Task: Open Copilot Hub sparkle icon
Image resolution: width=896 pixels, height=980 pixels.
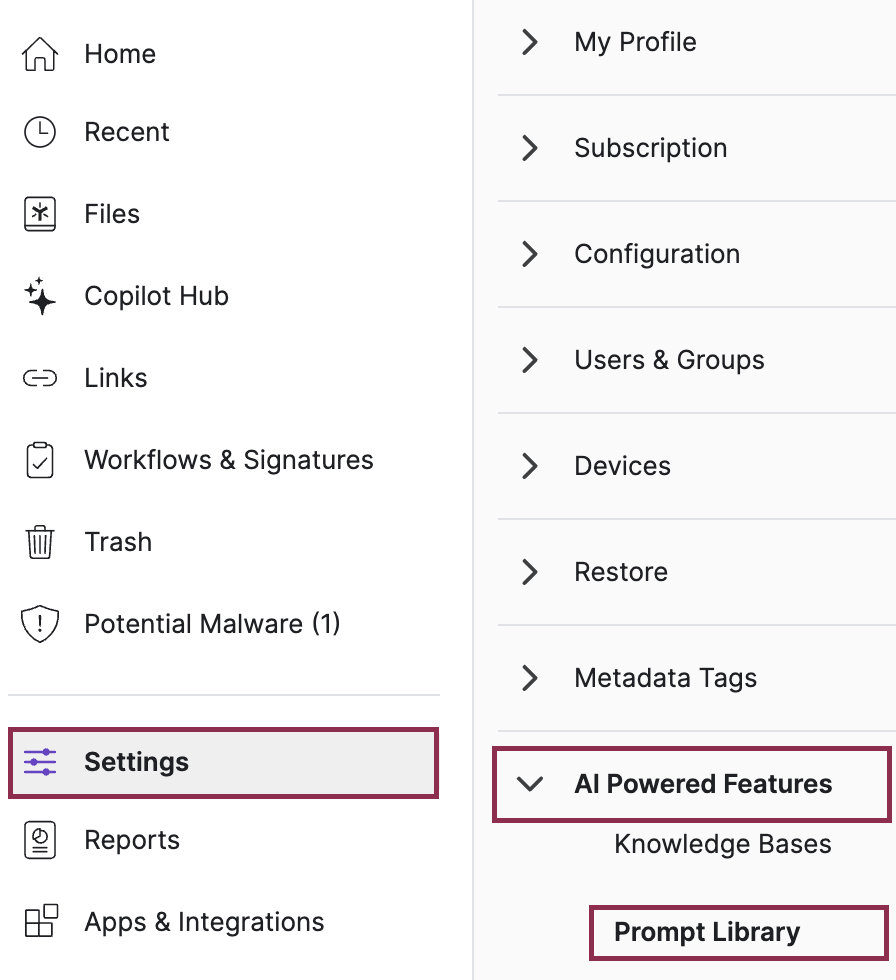Action: 40,296
